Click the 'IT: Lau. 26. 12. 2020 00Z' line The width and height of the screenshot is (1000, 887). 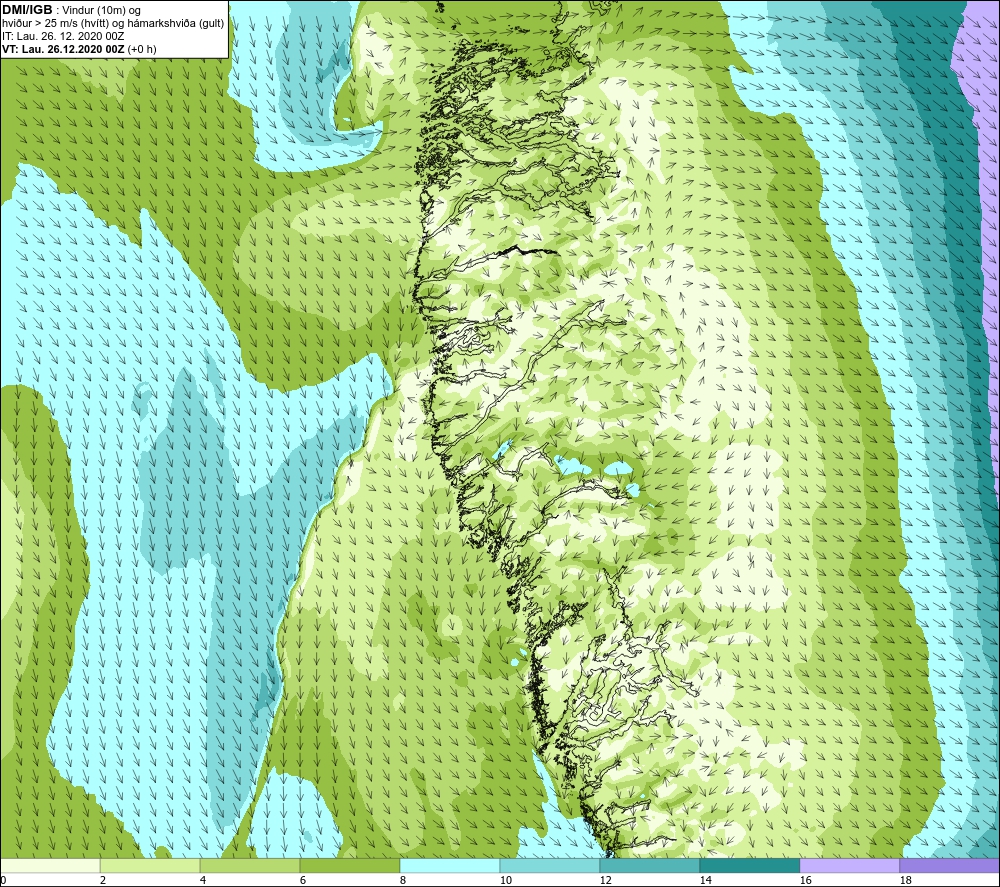click(63, 36)
